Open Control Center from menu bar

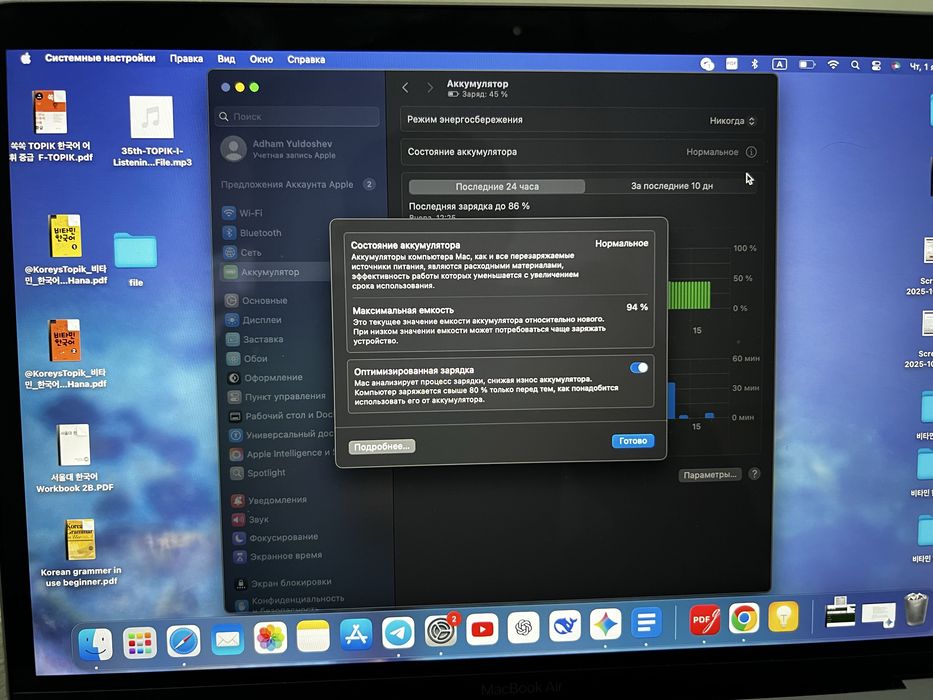click(876, 66)
